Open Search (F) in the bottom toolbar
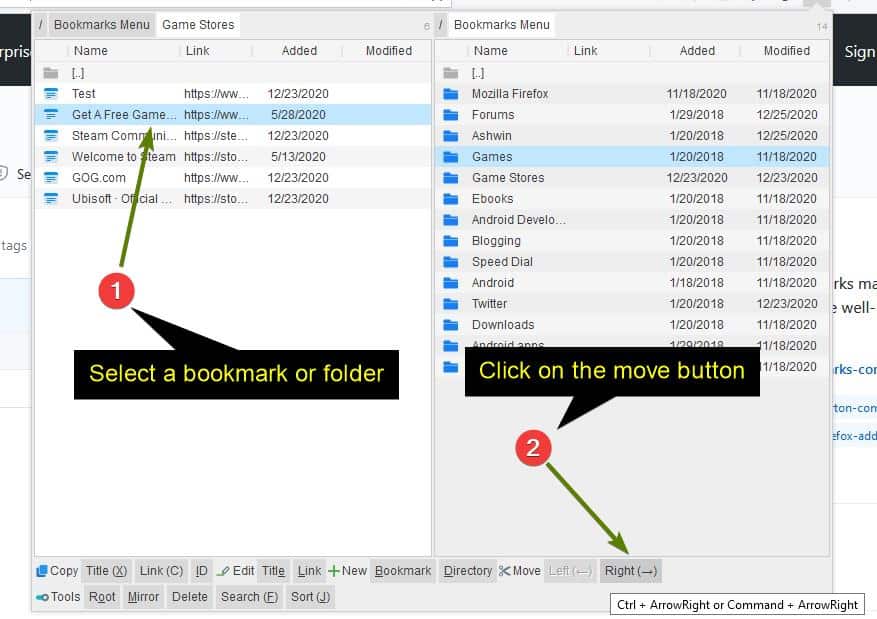877x619 pixels. click(x=248, y=596)
